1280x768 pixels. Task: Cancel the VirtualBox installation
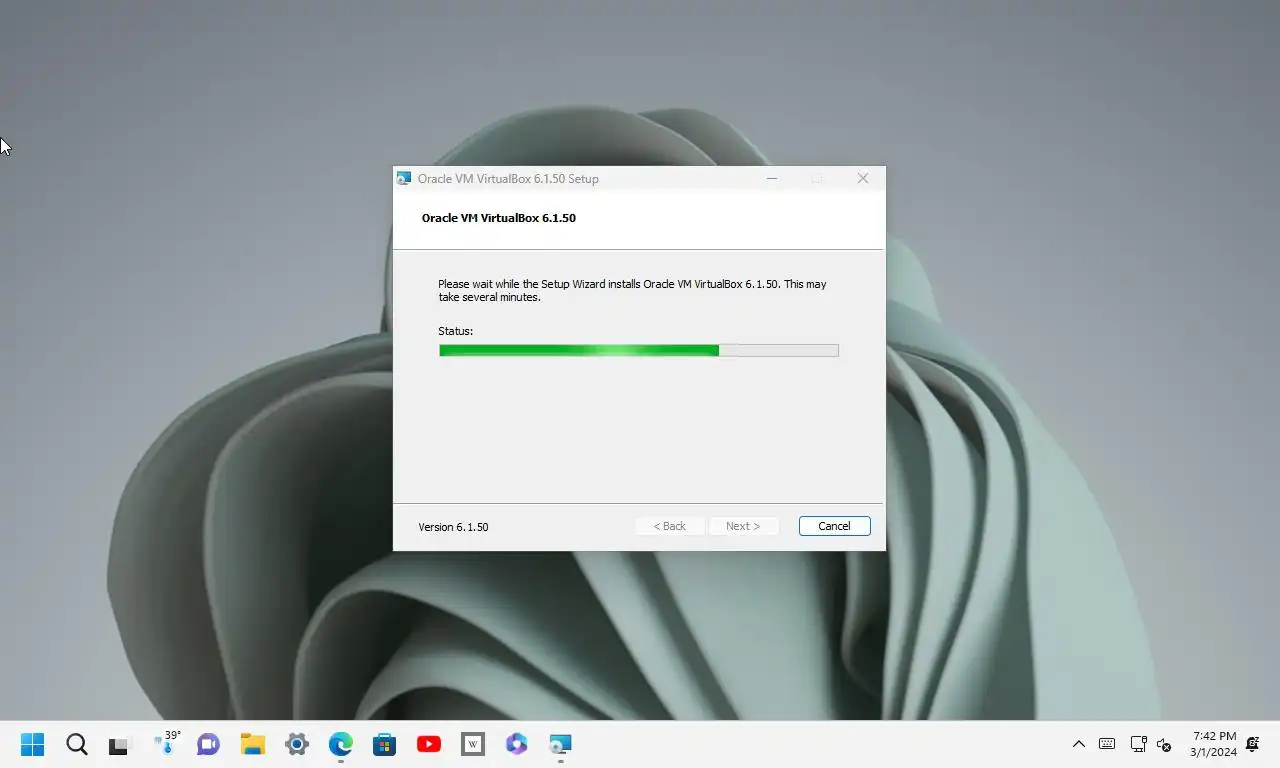point(834,526)
